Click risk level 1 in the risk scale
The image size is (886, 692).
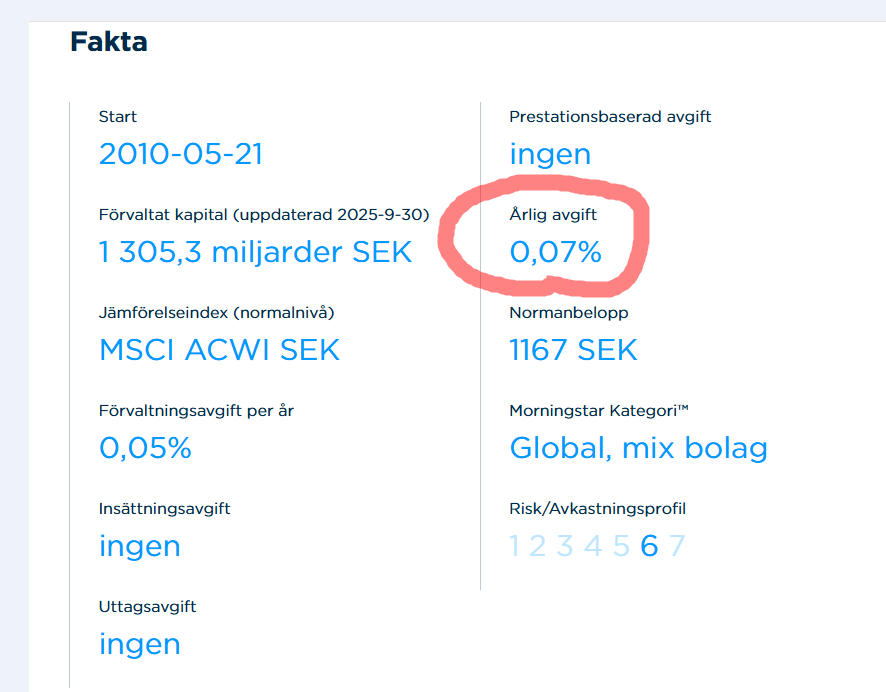click(x=516, y=546)
